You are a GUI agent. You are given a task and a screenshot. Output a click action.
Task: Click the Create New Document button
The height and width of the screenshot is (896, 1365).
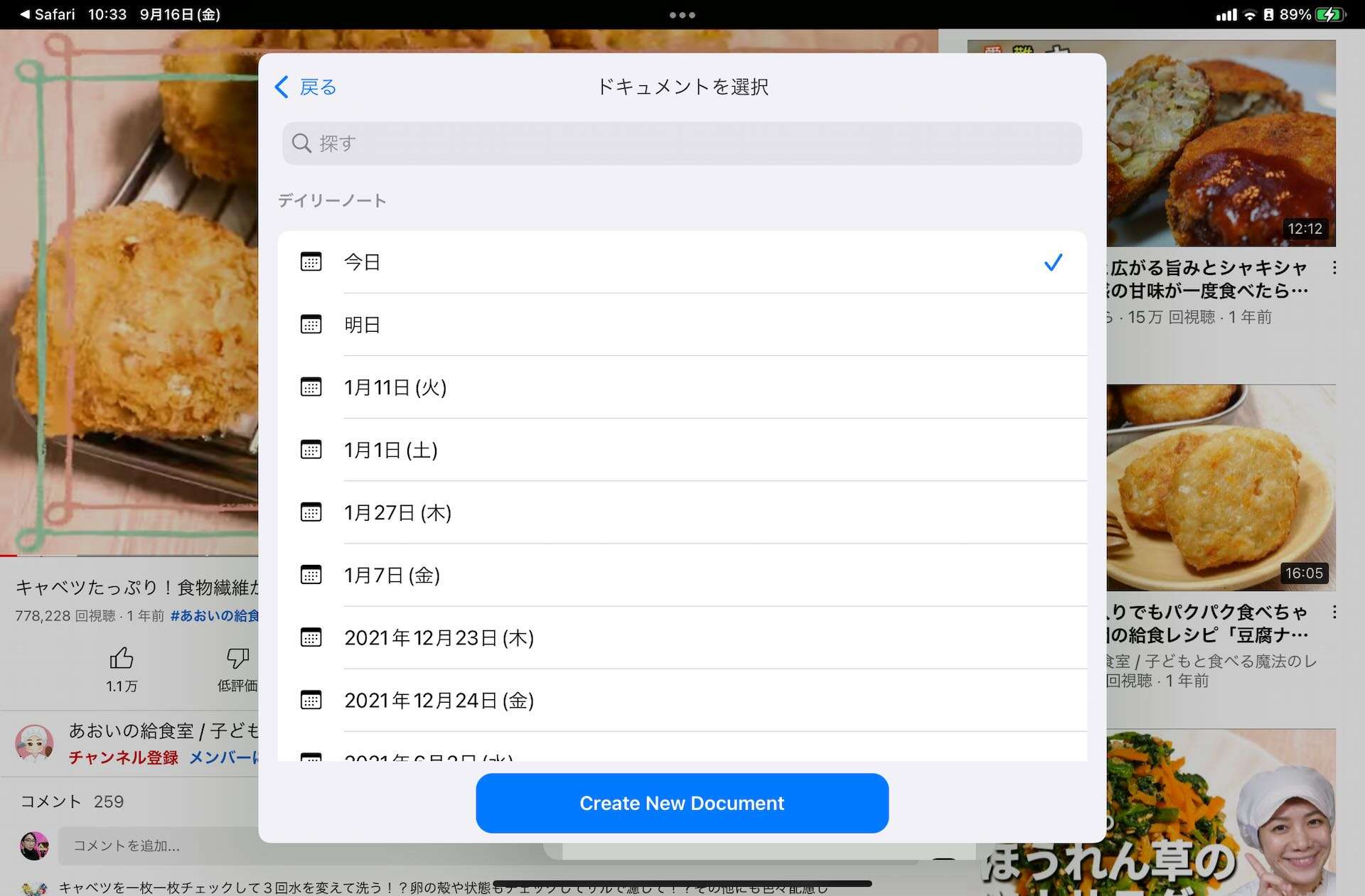click(x=682, y=803)
